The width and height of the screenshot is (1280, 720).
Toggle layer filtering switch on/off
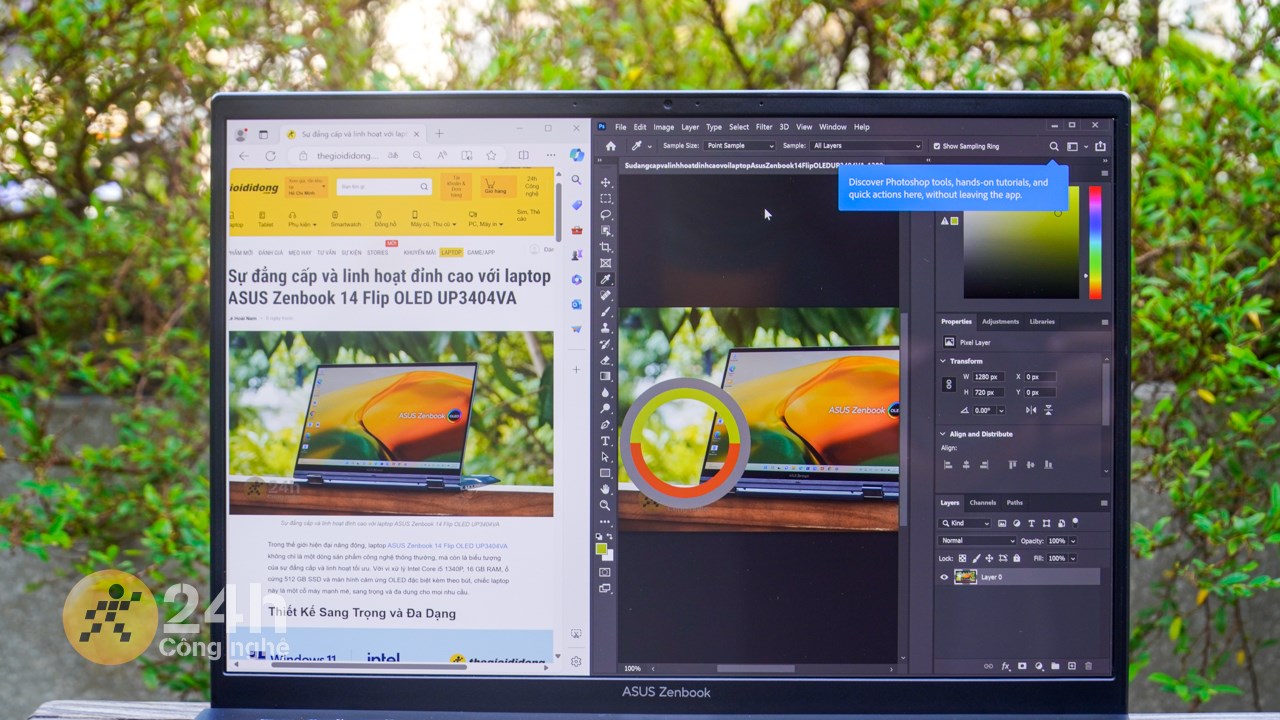1075,522
